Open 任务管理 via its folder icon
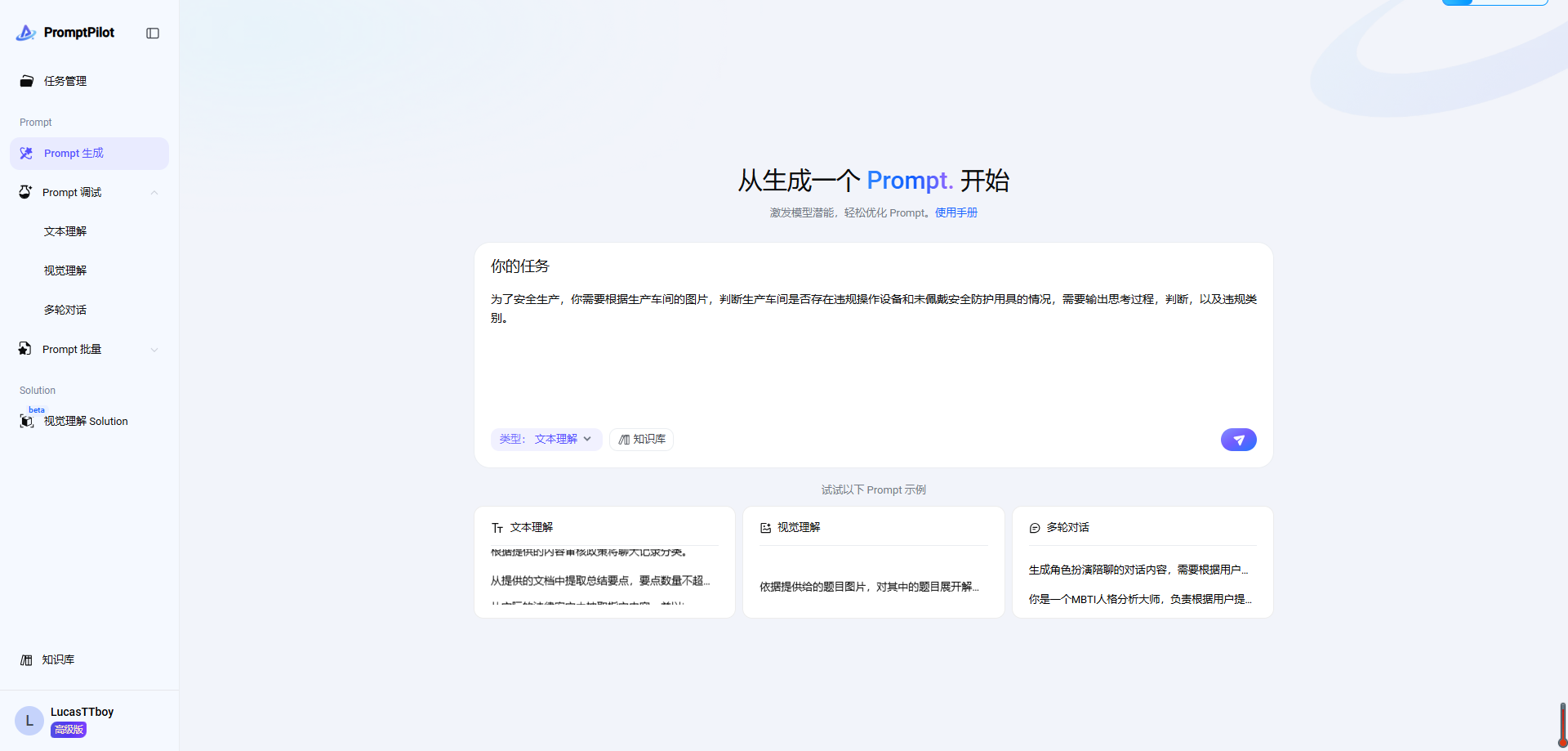This screenshot has width=1568, height=751. click(x=27, y=81)
